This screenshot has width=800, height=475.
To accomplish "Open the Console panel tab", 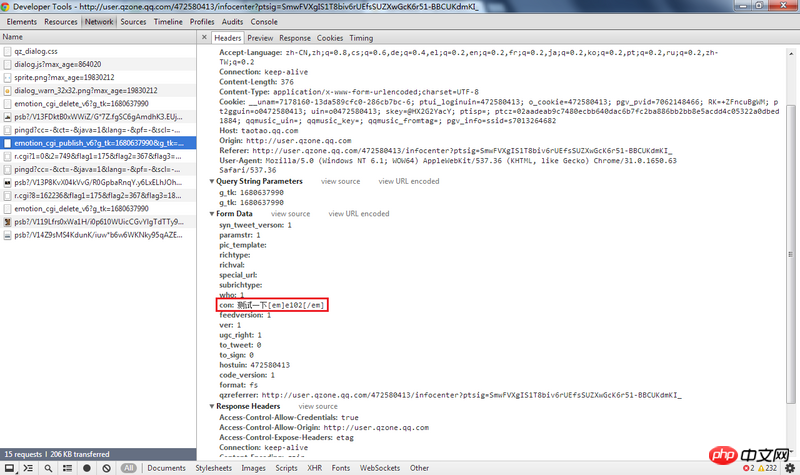I will 264,21.
